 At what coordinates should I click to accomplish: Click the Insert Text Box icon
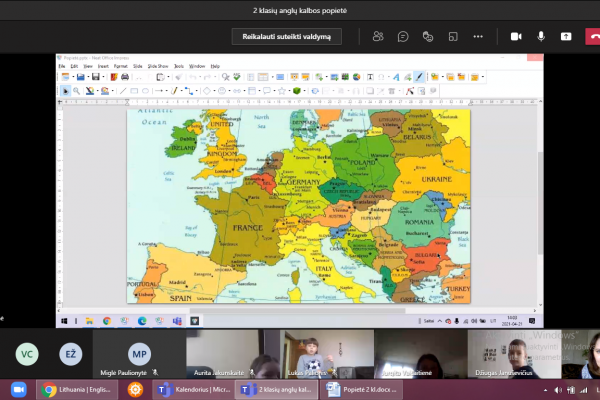370,77
